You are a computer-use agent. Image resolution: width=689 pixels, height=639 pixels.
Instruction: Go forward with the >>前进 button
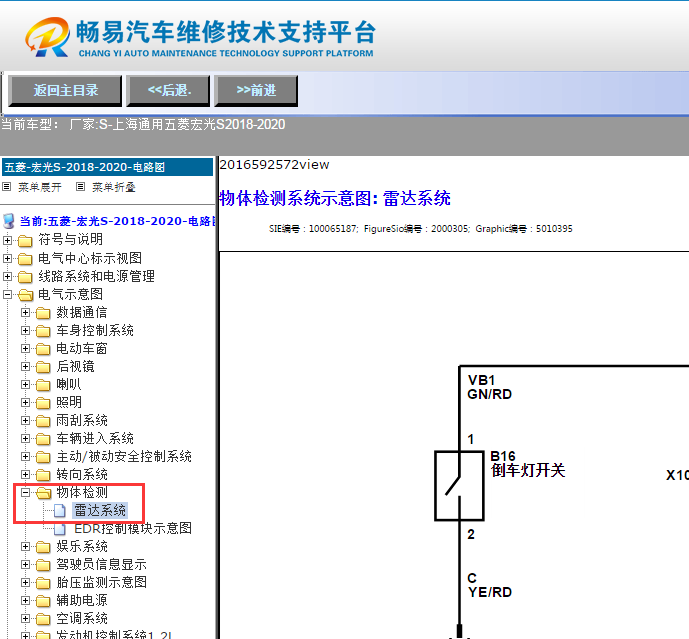(x=256, y=91)
